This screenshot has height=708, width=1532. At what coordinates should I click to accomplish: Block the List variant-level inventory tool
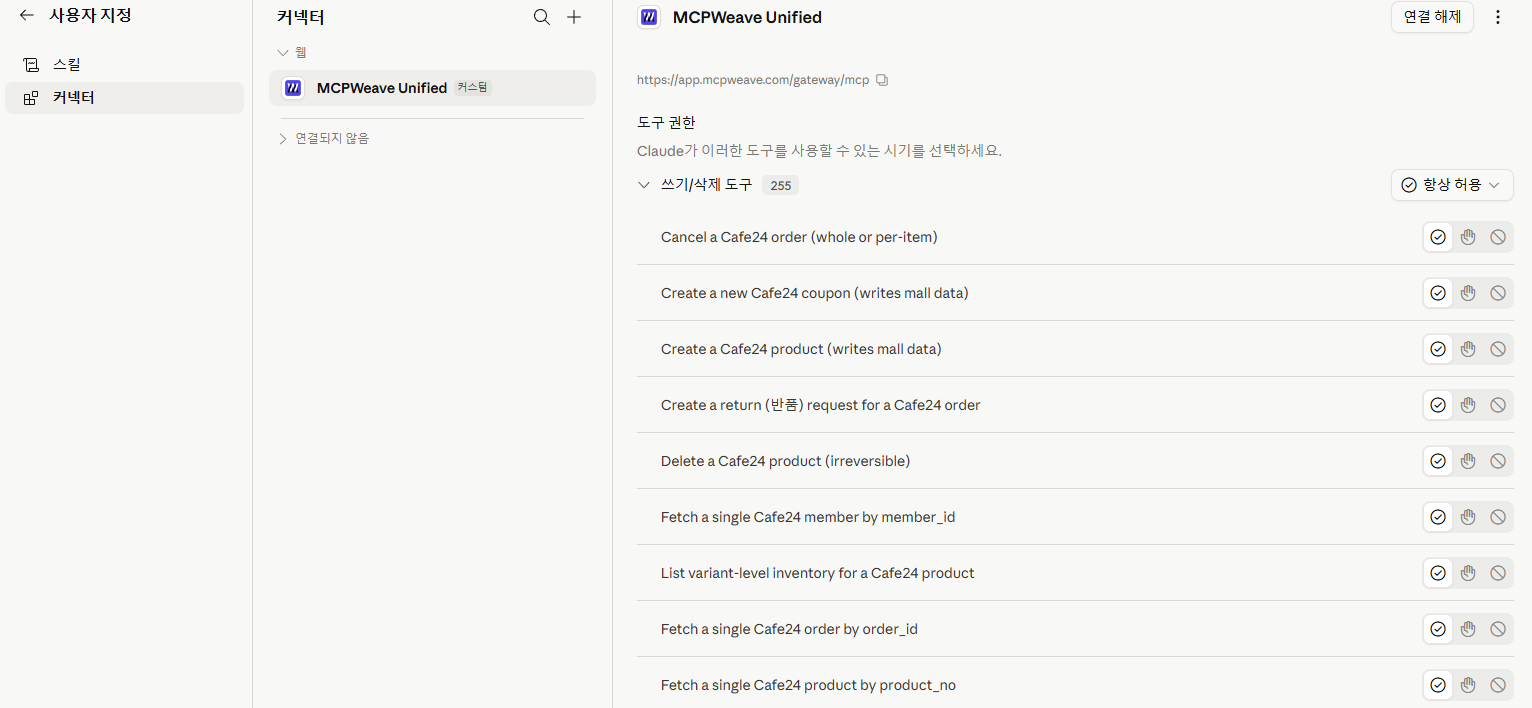tap(1498, 573)
